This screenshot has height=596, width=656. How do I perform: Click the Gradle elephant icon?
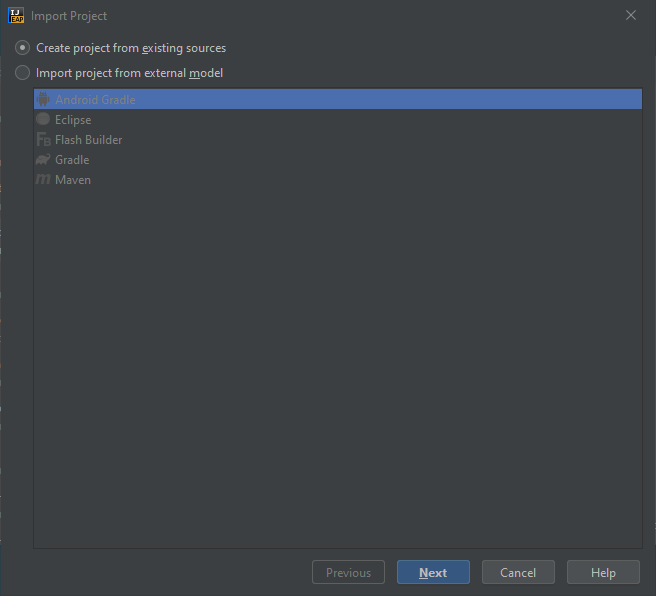tap(43, 159)
